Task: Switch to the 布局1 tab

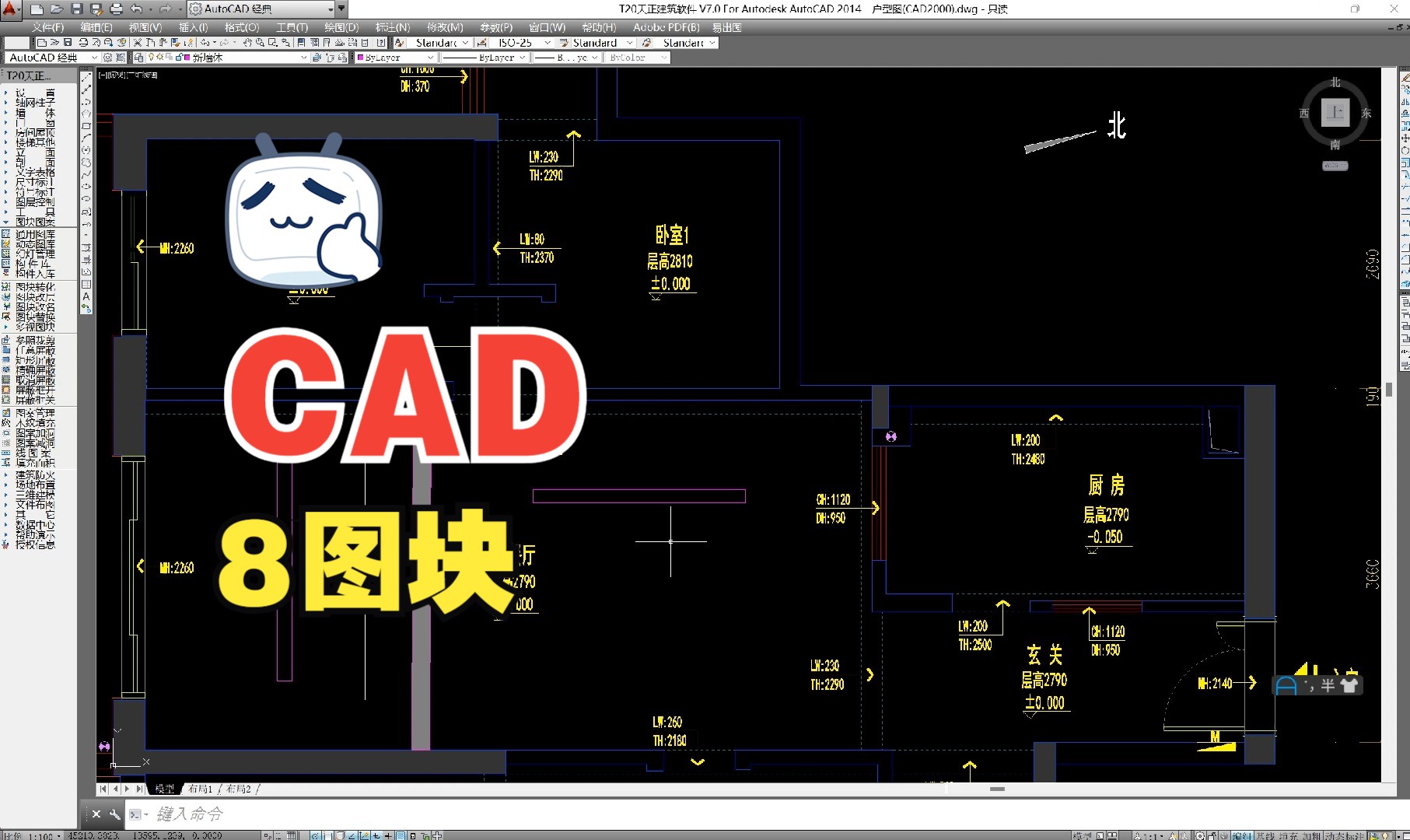Action: 199,789
